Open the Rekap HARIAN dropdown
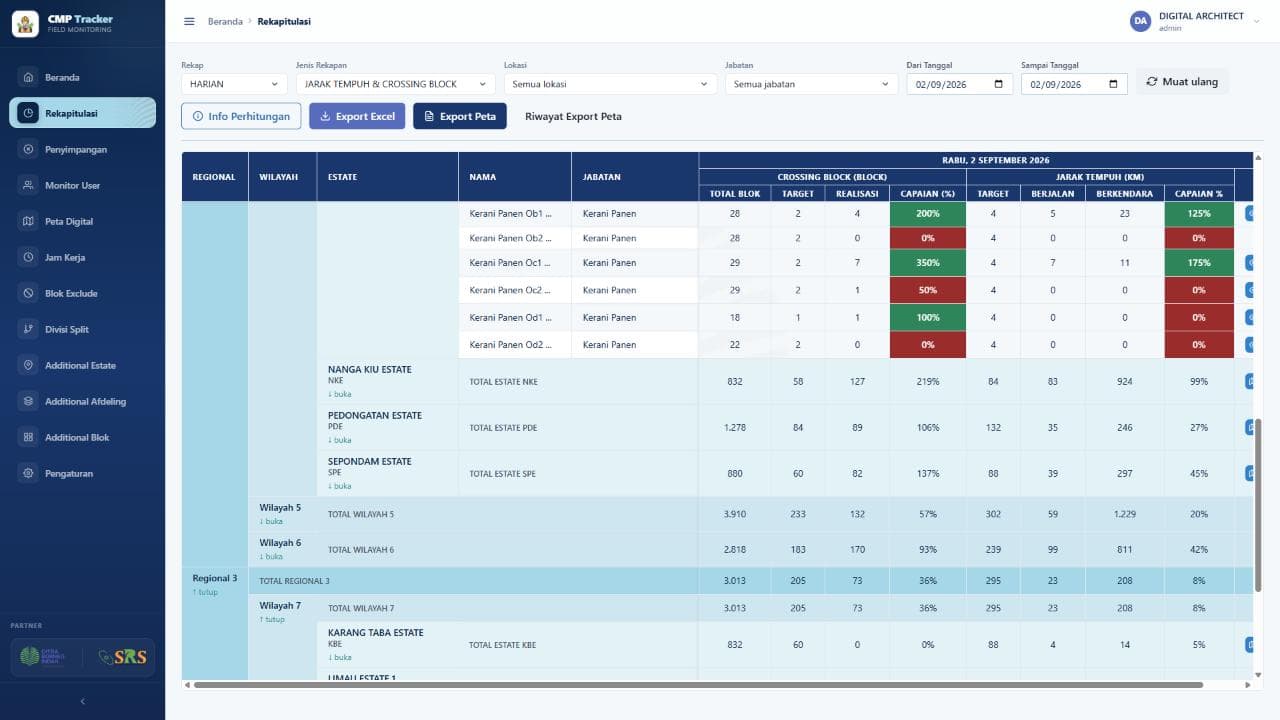The width and height of the screenshot is (1280, 720). 235,84
